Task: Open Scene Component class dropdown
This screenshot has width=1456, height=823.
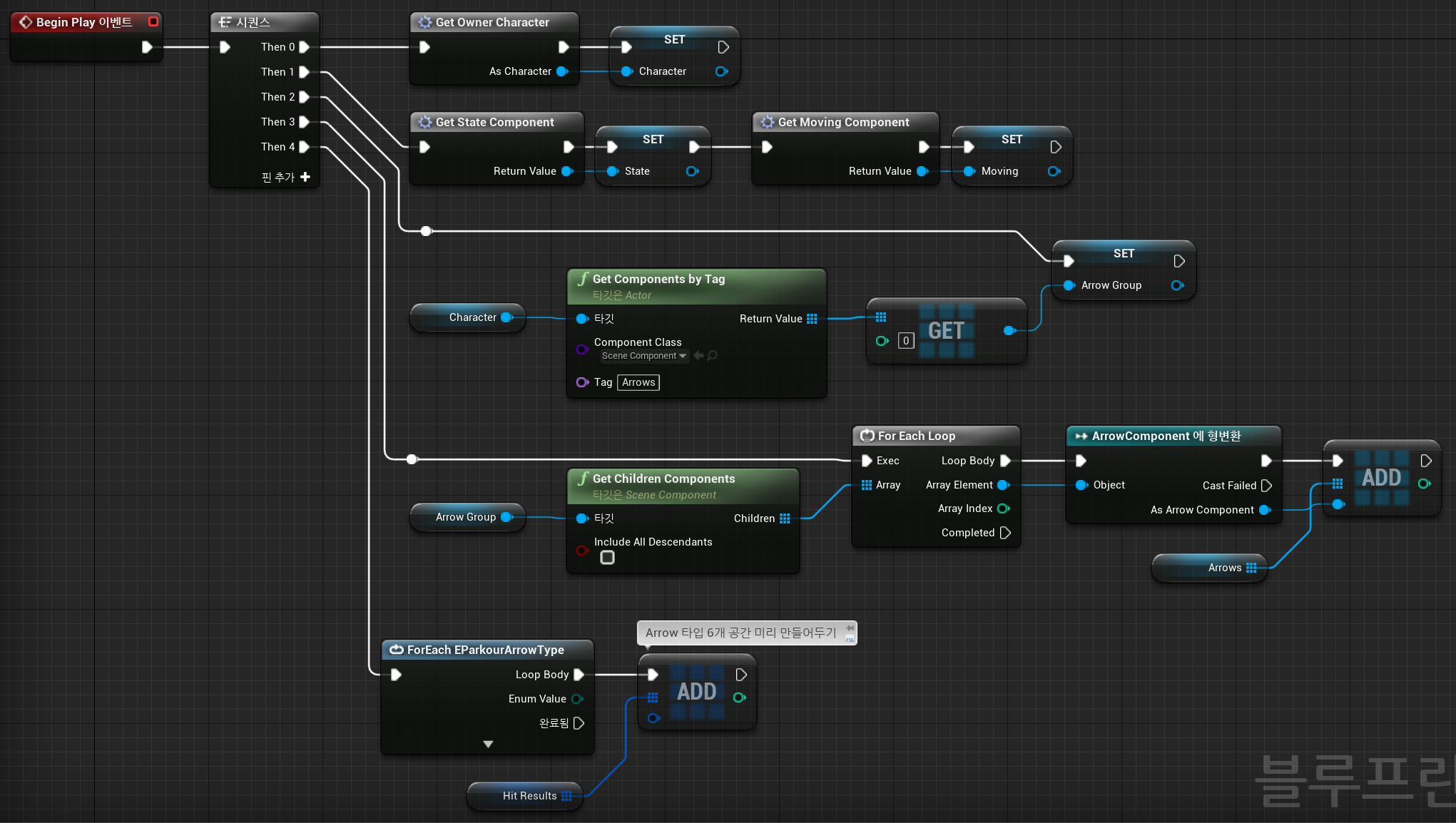Action: pos(643,356)
